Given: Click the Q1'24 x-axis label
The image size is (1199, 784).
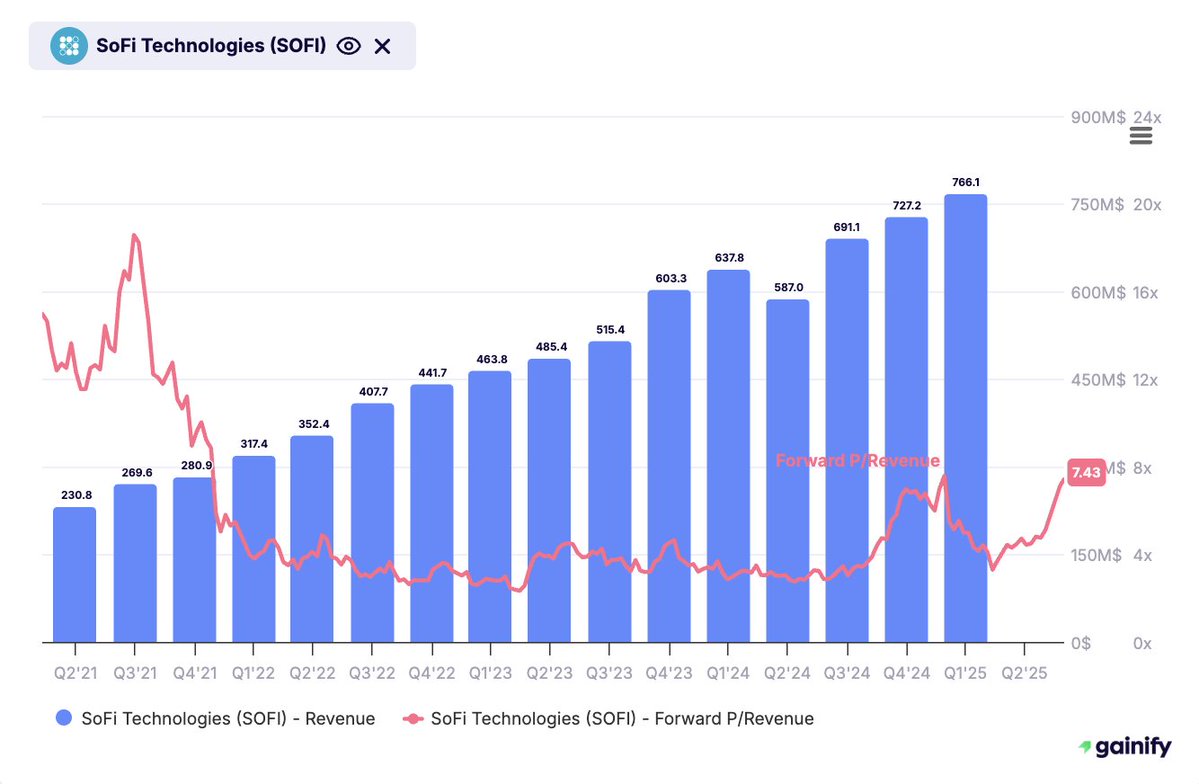Looking at the screenshot, I should (x=728, y=673).
